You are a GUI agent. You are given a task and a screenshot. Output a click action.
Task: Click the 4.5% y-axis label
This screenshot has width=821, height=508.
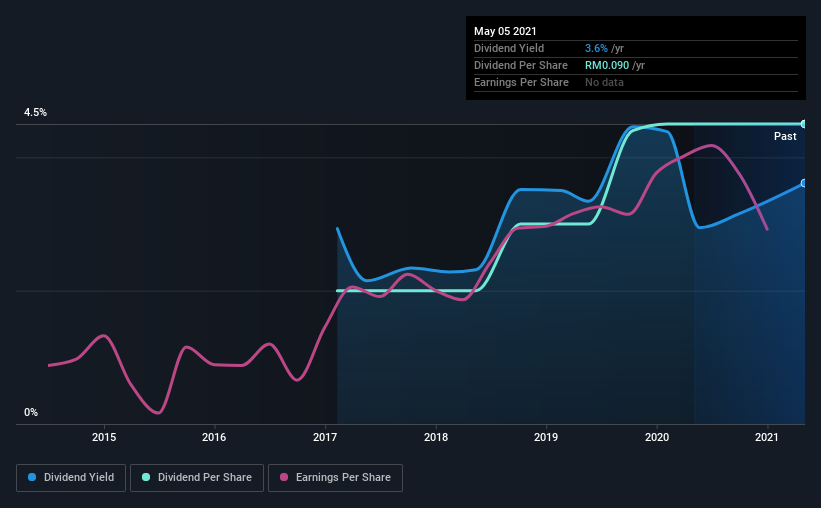pos(35,113)
